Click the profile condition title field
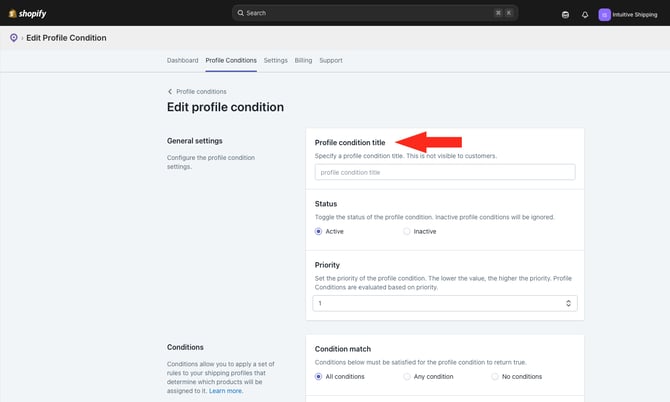The image size is (670, 402). 445,172
